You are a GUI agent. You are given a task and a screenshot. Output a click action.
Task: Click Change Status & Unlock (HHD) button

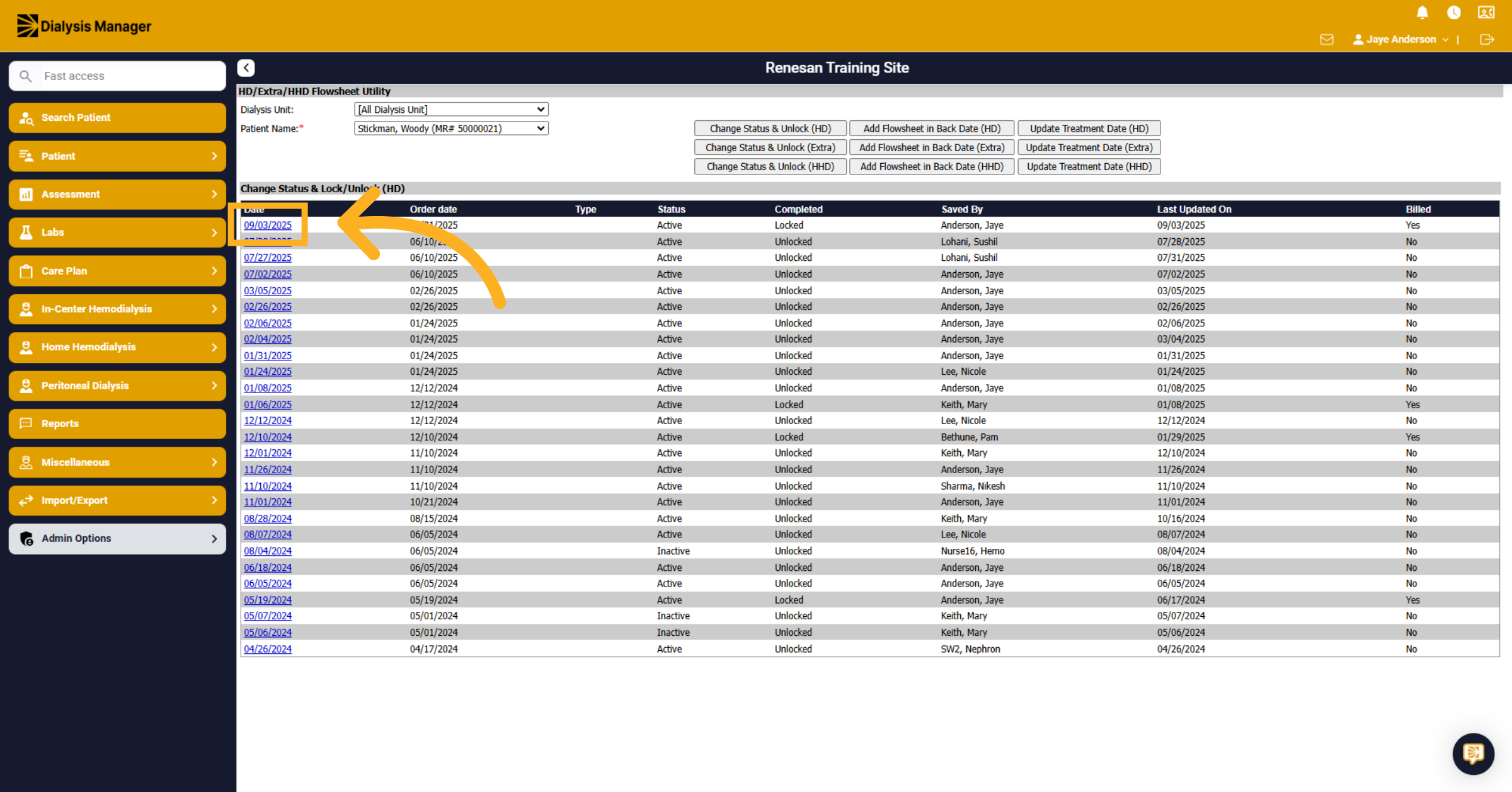(770, 166)
